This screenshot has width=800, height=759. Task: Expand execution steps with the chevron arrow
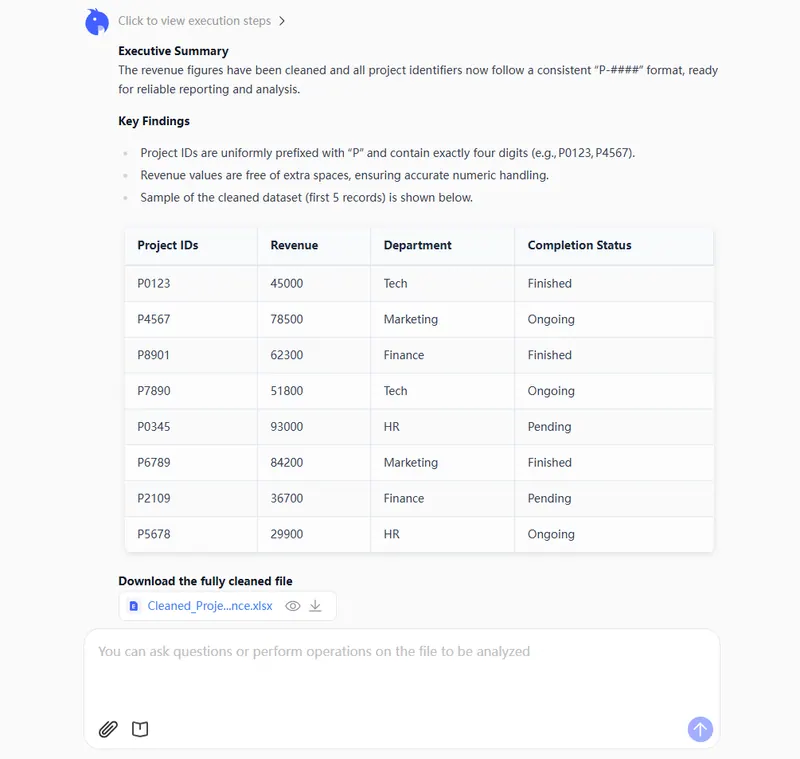(282, 21)
